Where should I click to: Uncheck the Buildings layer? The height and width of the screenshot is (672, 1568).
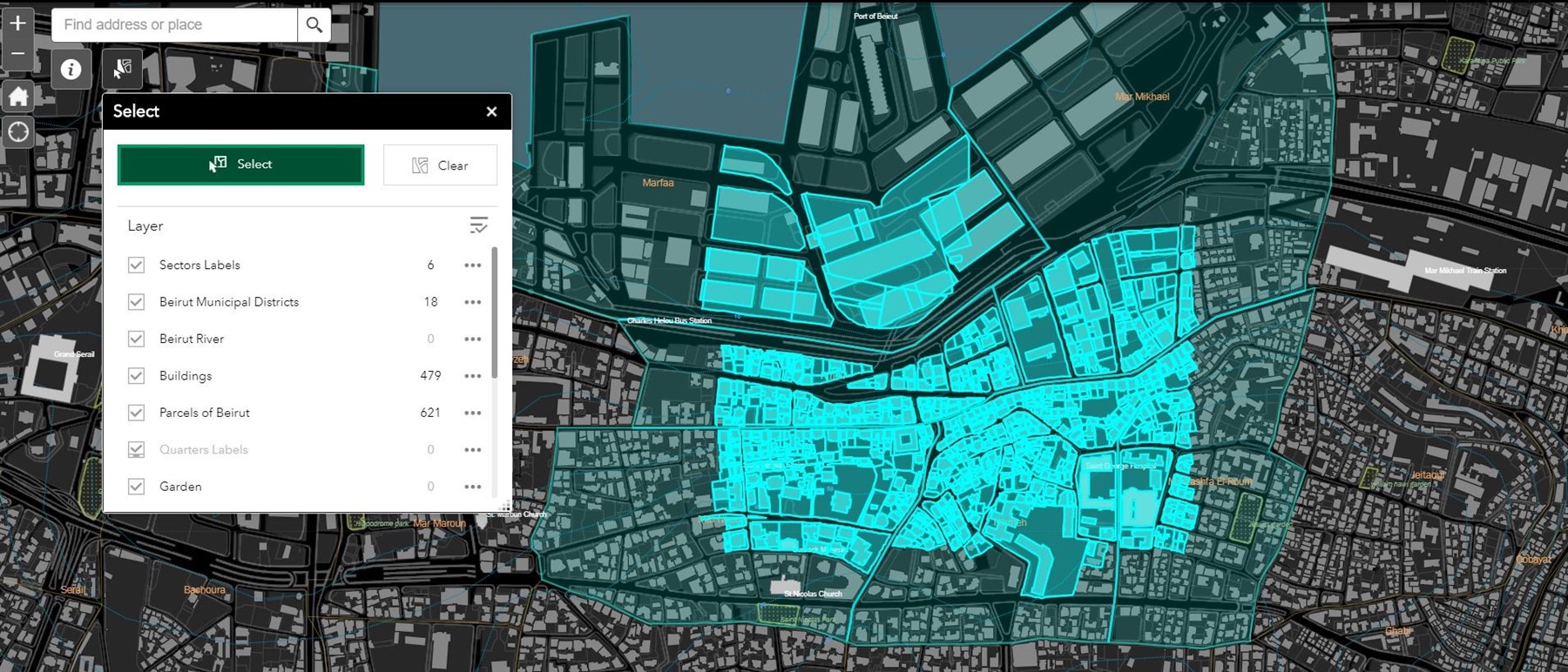point(136,376)
